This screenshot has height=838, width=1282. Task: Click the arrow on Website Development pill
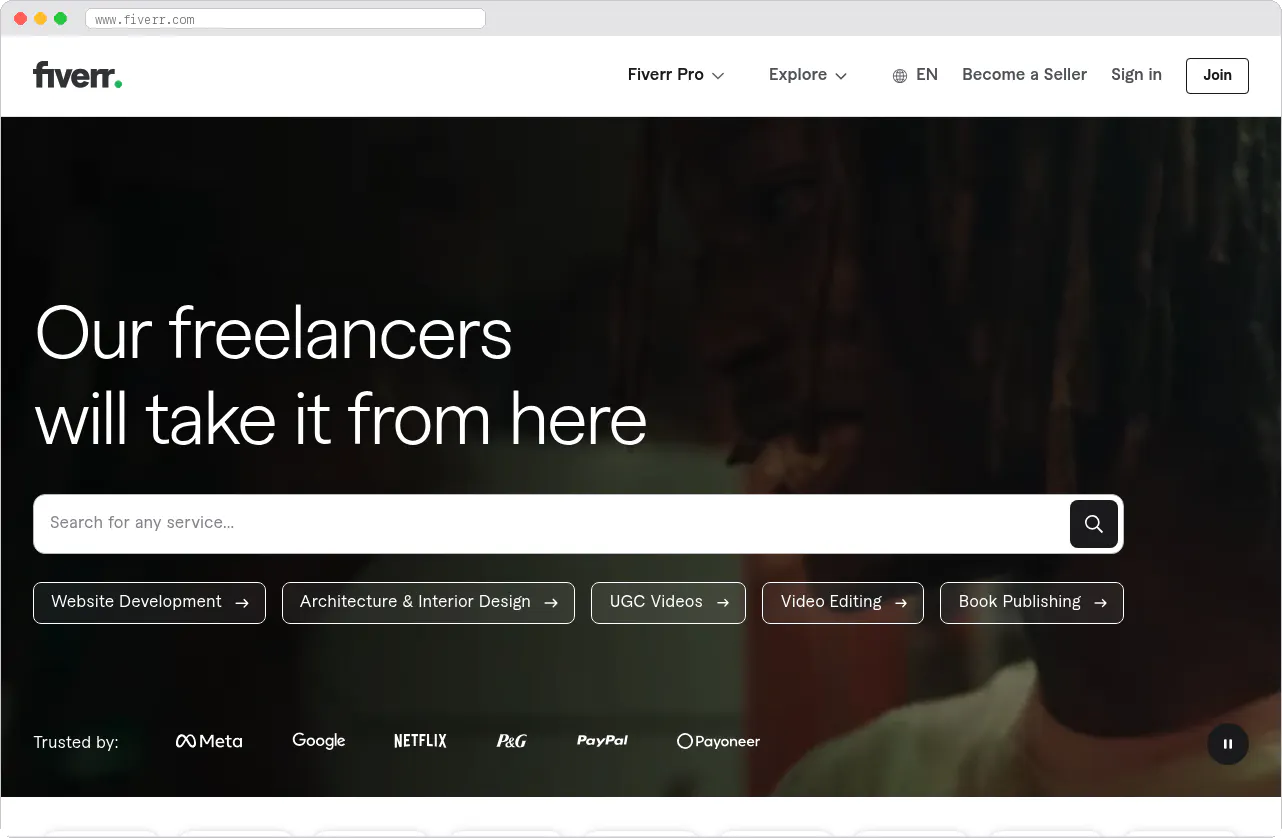click(242, 602)
